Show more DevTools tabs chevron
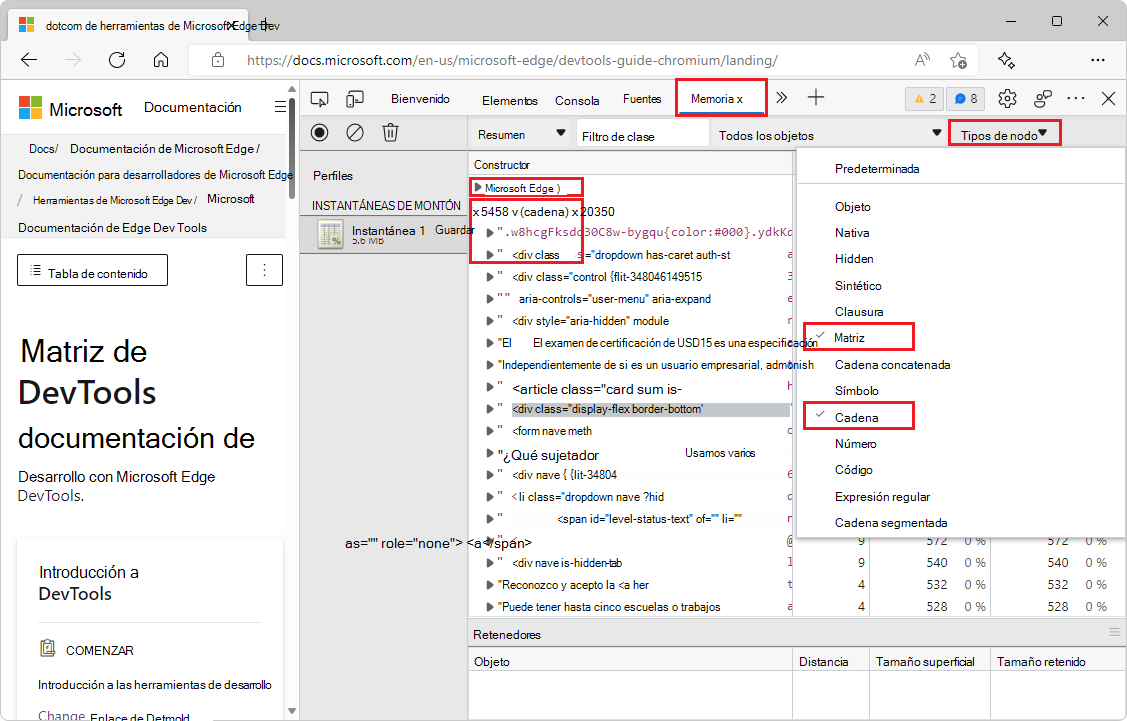Image resolution: width=1127 pixels, height=721 pixels. 781,98
